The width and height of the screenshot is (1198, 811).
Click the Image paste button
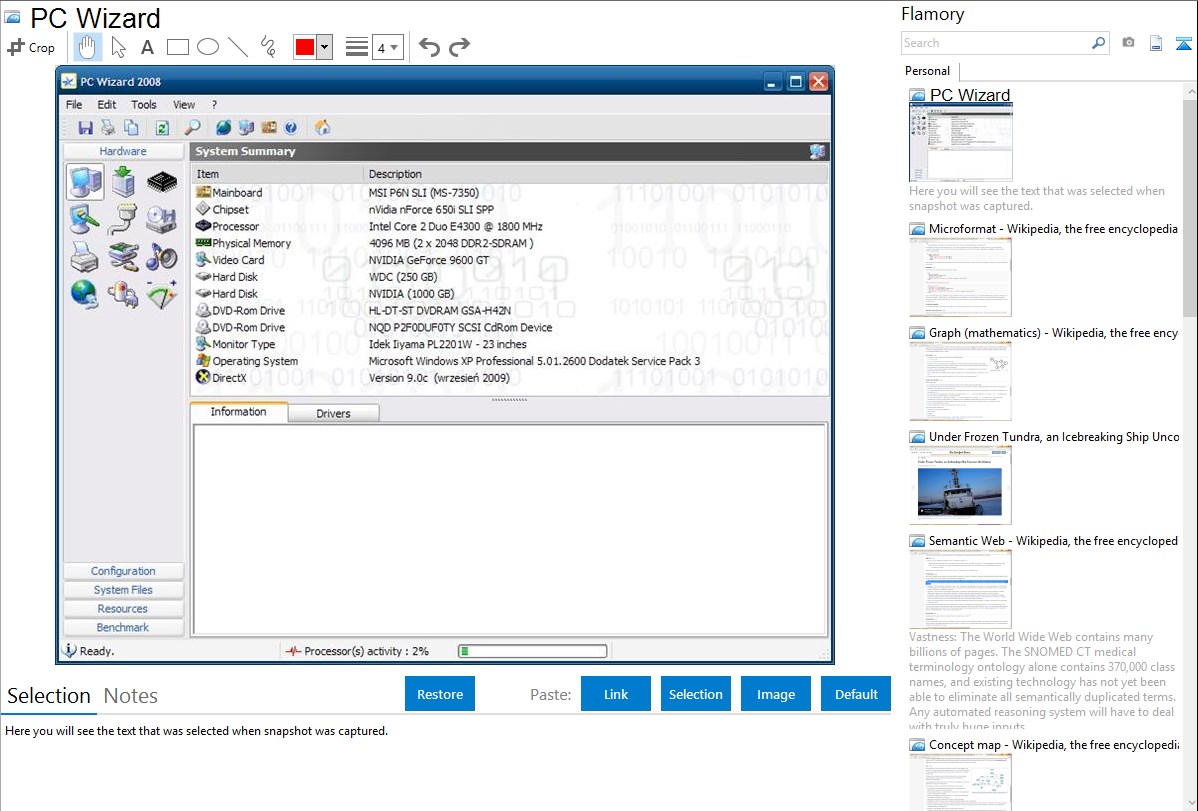coord(775,694)
